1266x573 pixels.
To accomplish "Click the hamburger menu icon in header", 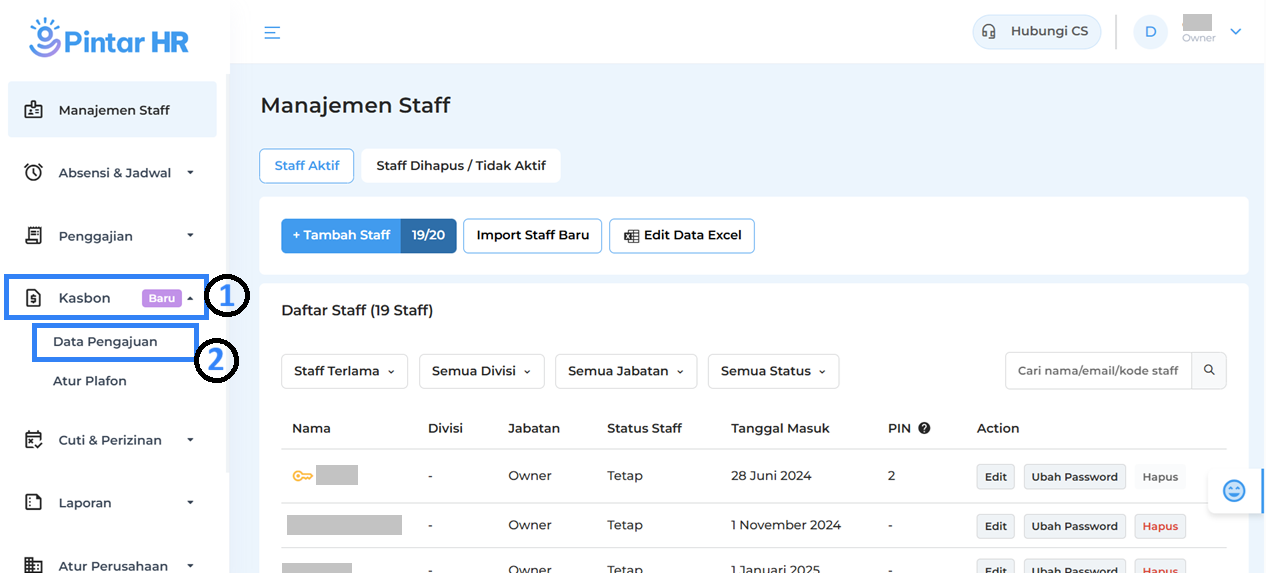I will pyautogui.click(x=272, y=33).
